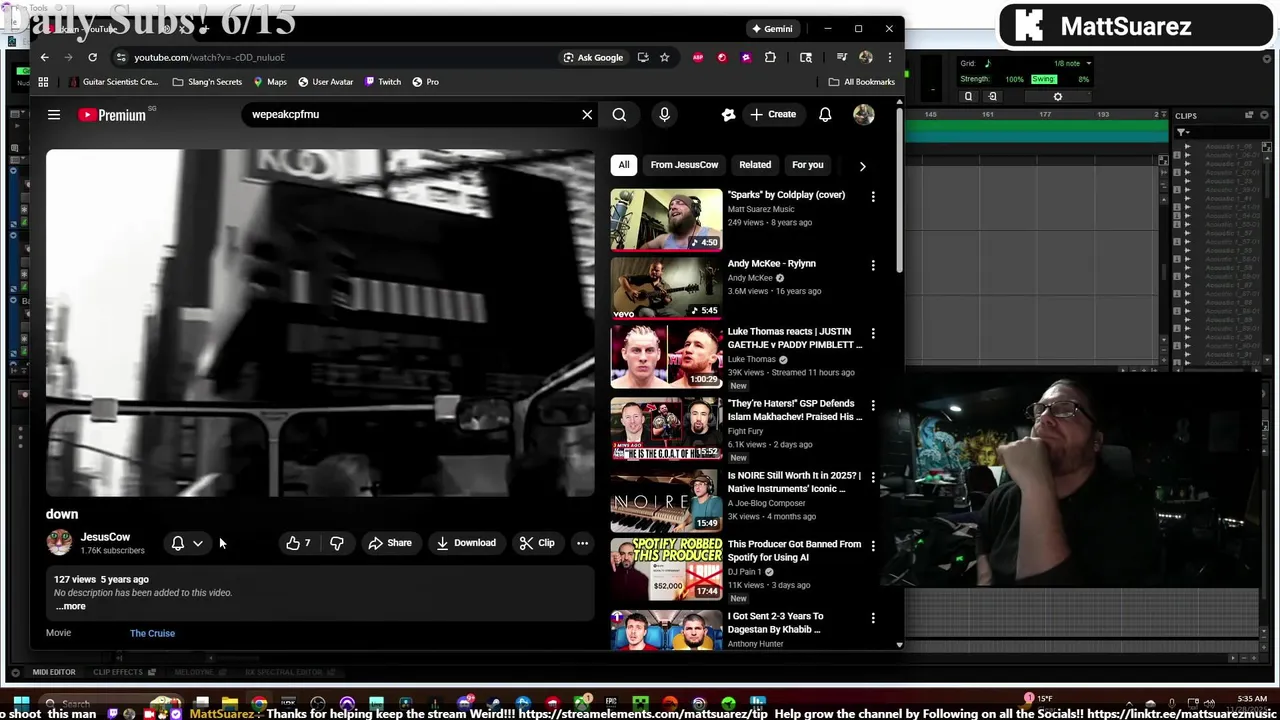Select the 'For you' chip

point(808,165)
